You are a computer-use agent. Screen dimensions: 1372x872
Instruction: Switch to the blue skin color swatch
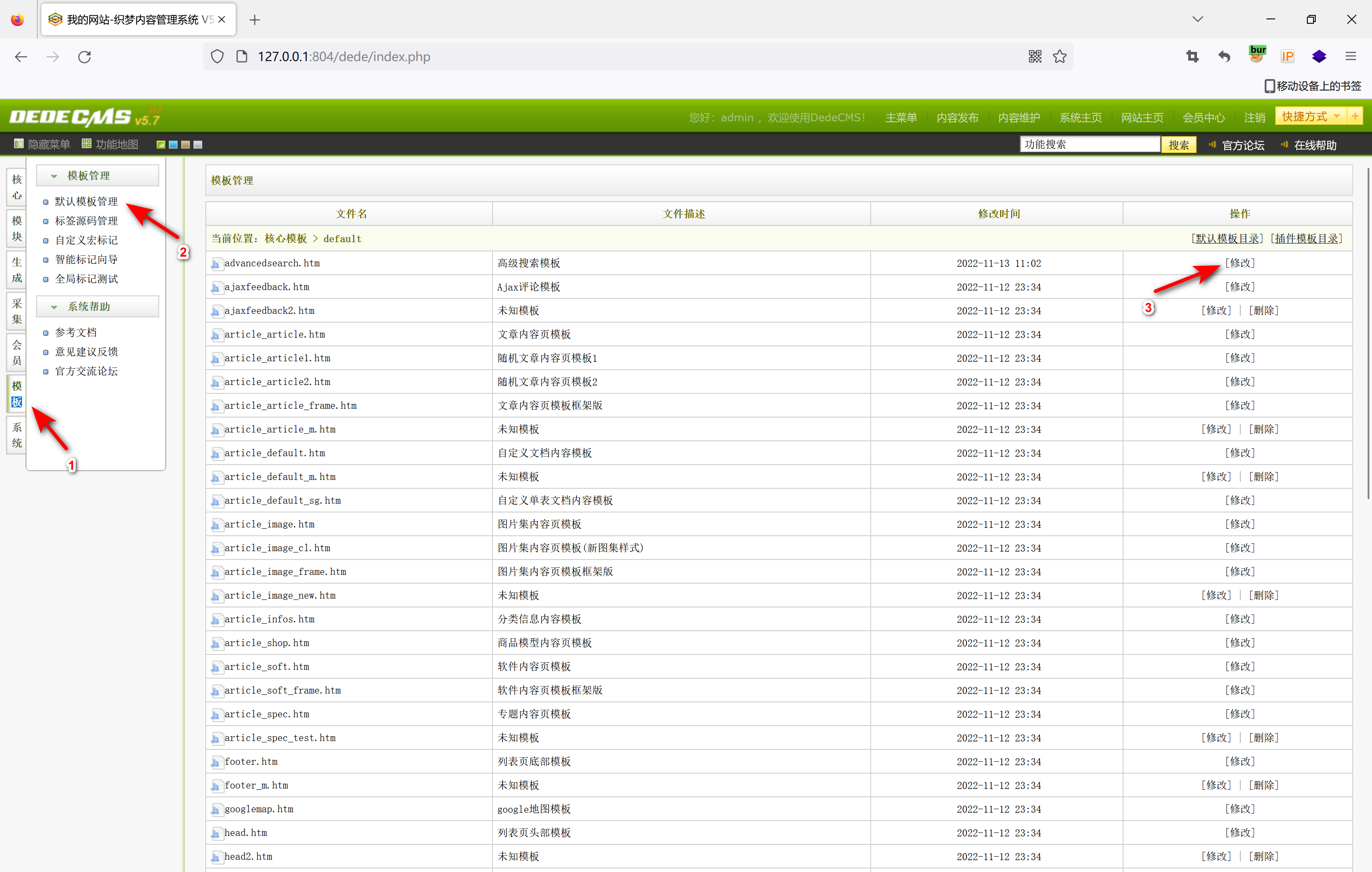point(173,145)
